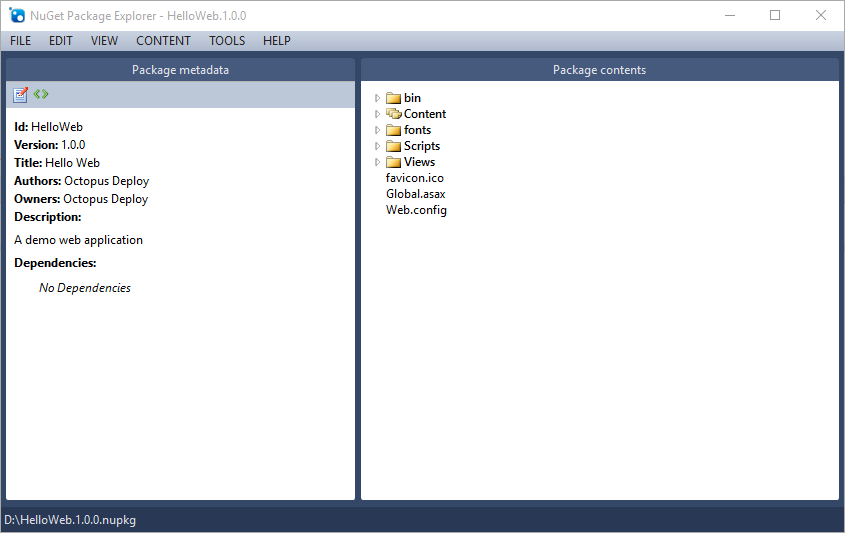Image resolution: width=845 pixels, height=533 pixels.
Task: Click the D:\HelloWeb.1.0.0.nupkg status bar path
Action: tap(70, 520)
